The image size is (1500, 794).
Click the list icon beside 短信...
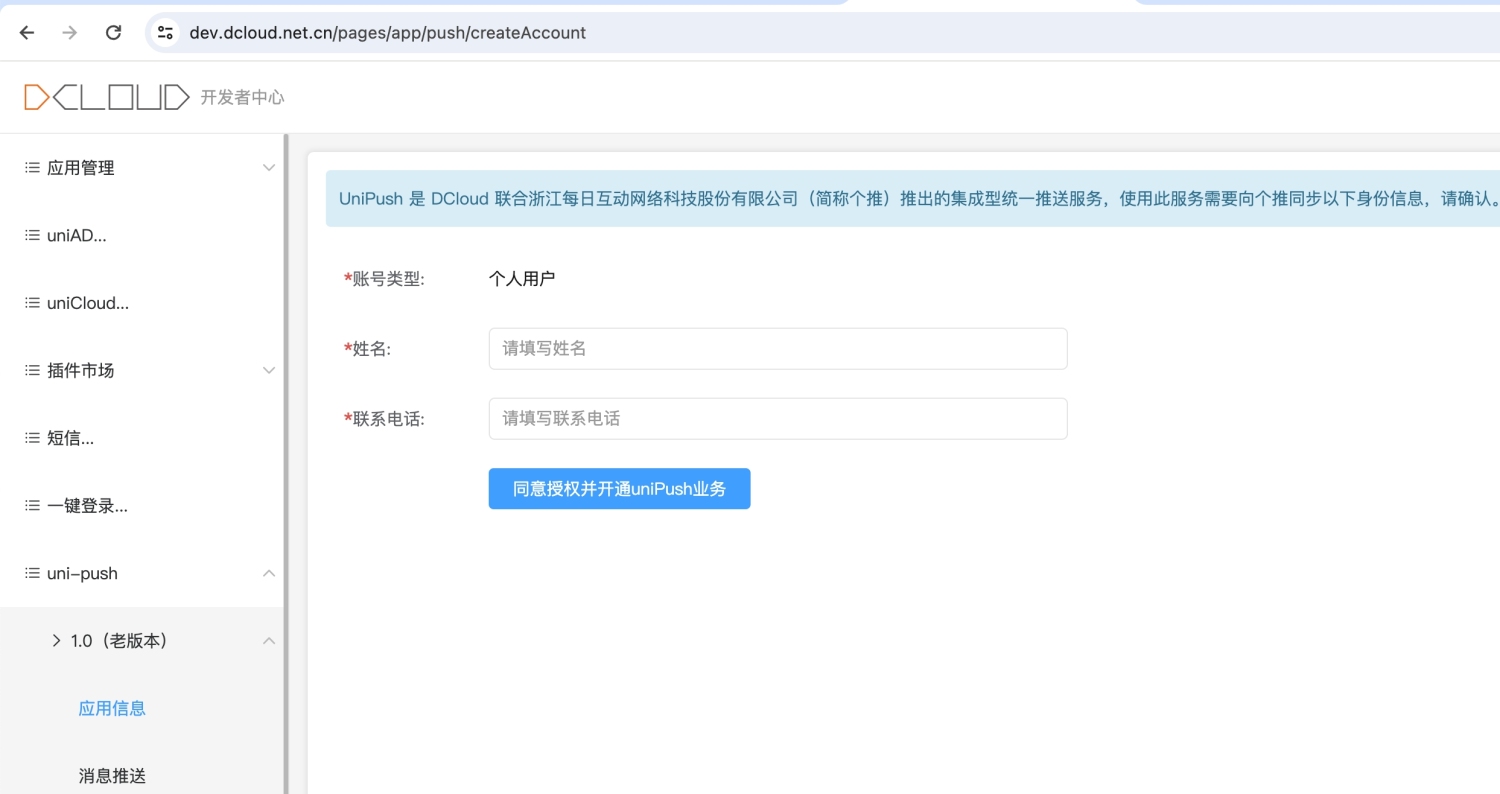pos(32,438)
